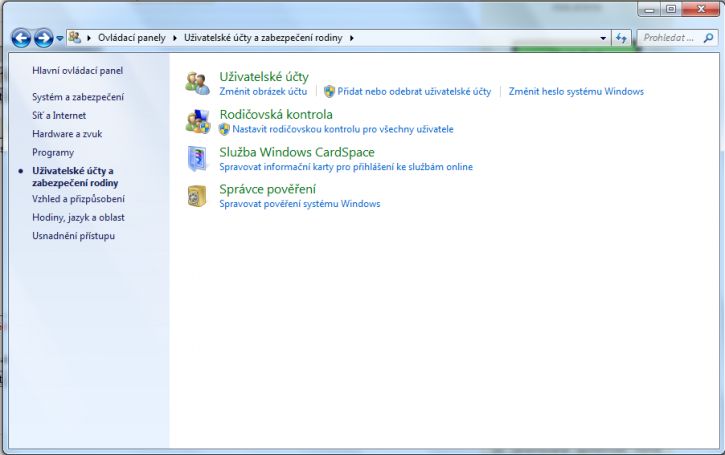
Task: Expand arrow after Ovládací panely breadcrumb
Action: coord(175,38)
